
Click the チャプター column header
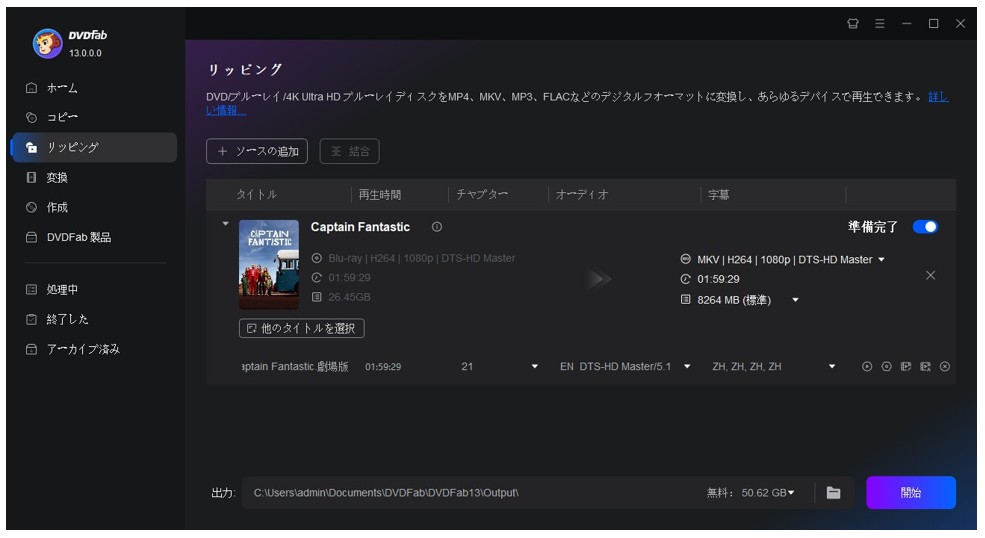[x=482, y=195]
